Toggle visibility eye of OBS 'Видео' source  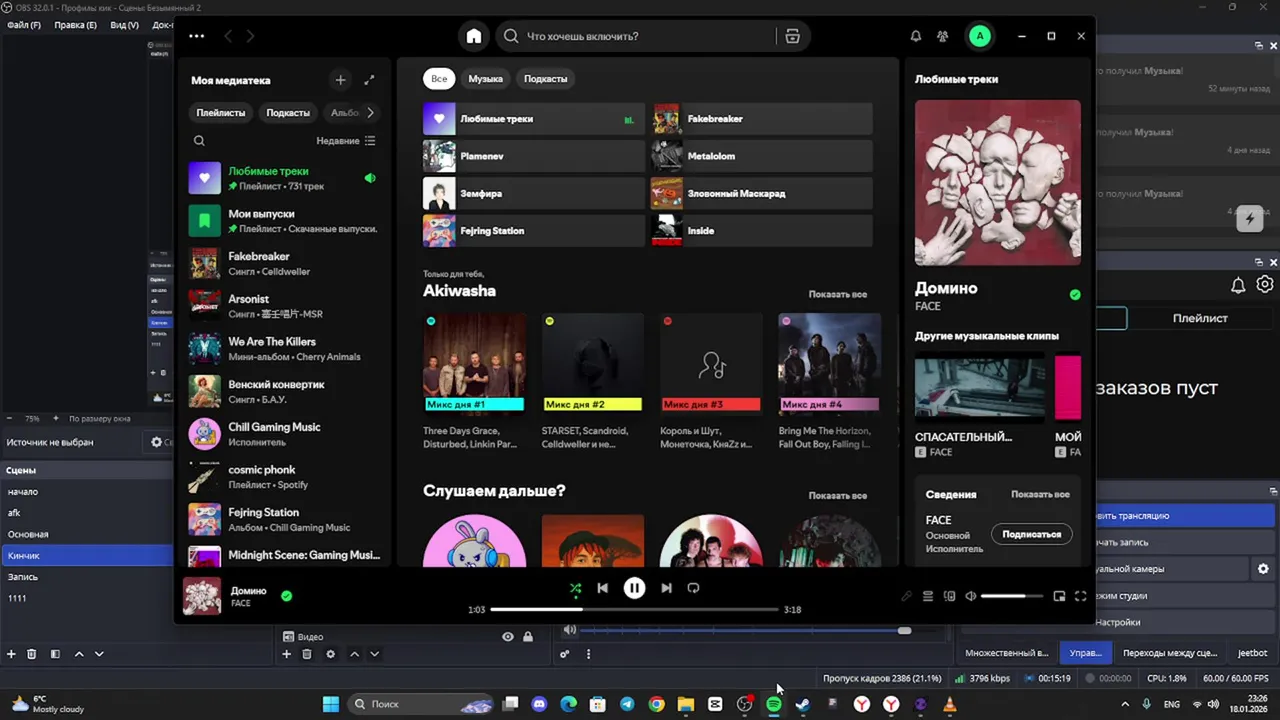[x=508, y=637]
